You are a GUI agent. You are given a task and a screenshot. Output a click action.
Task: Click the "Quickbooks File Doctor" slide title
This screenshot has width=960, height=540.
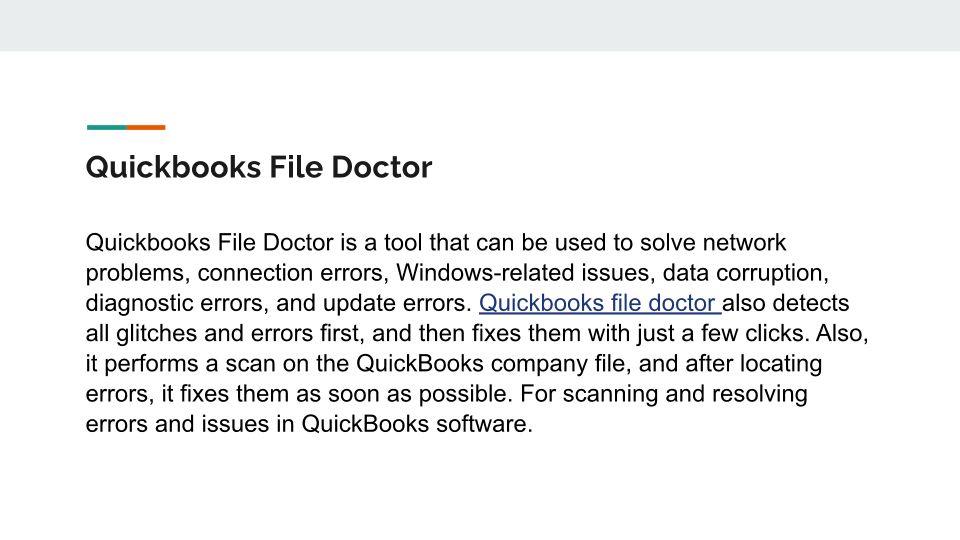[259, 167]
